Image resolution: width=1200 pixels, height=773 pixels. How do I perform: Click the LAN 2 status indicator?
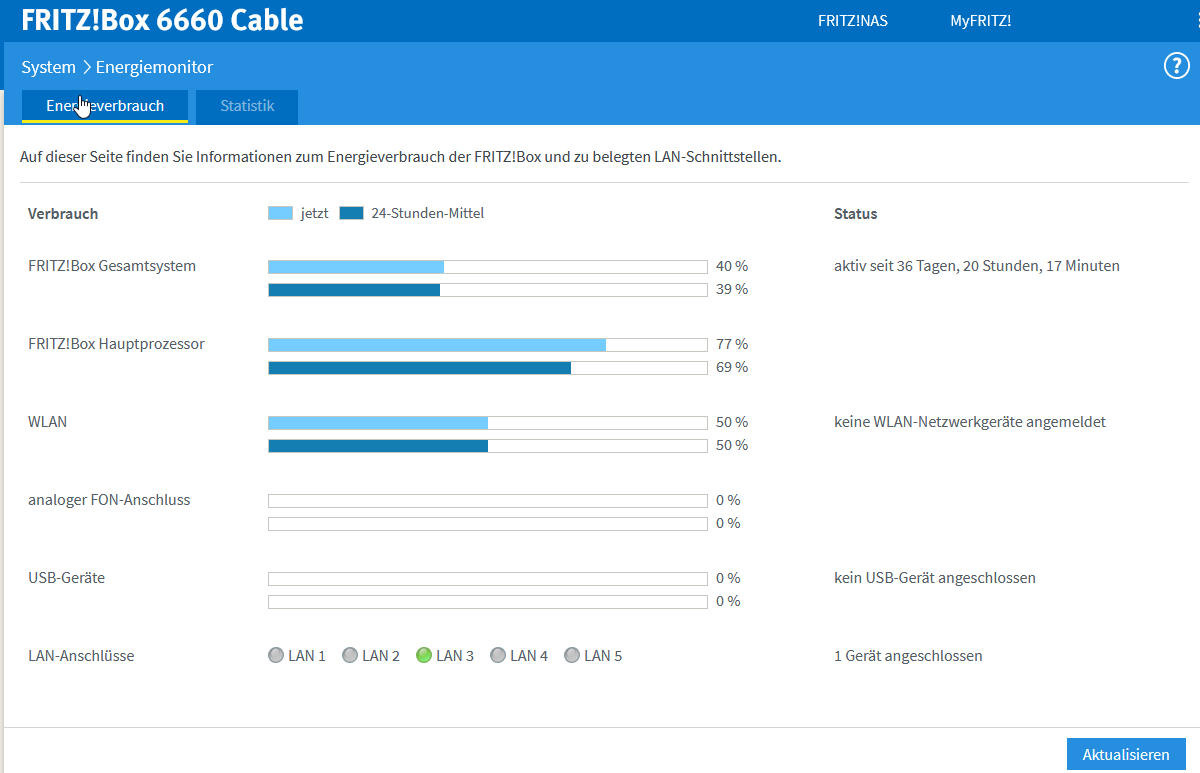350,655
